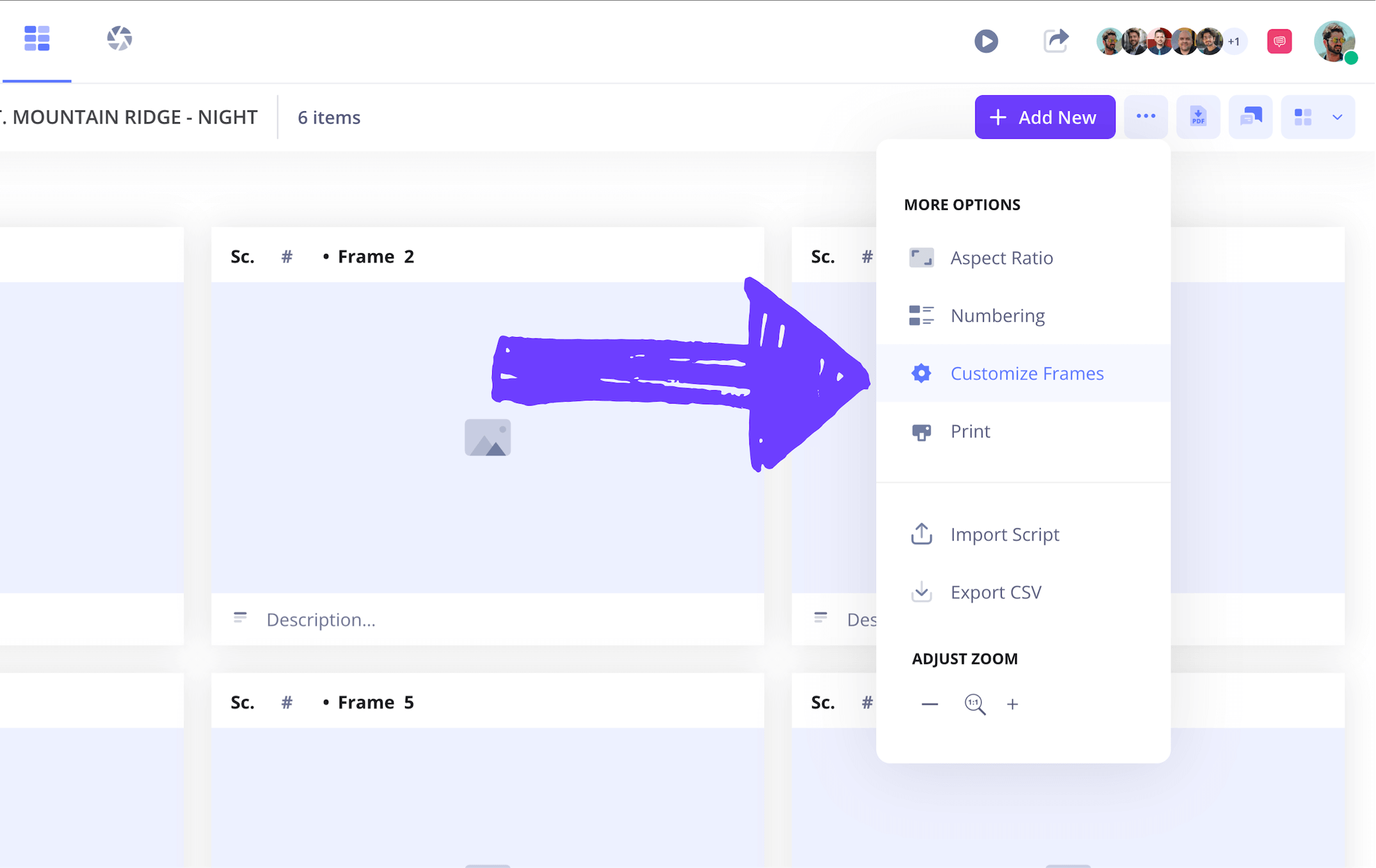Click the 6 items count label
Viewport: 1376px width, 868px height.
pos(329,118)
